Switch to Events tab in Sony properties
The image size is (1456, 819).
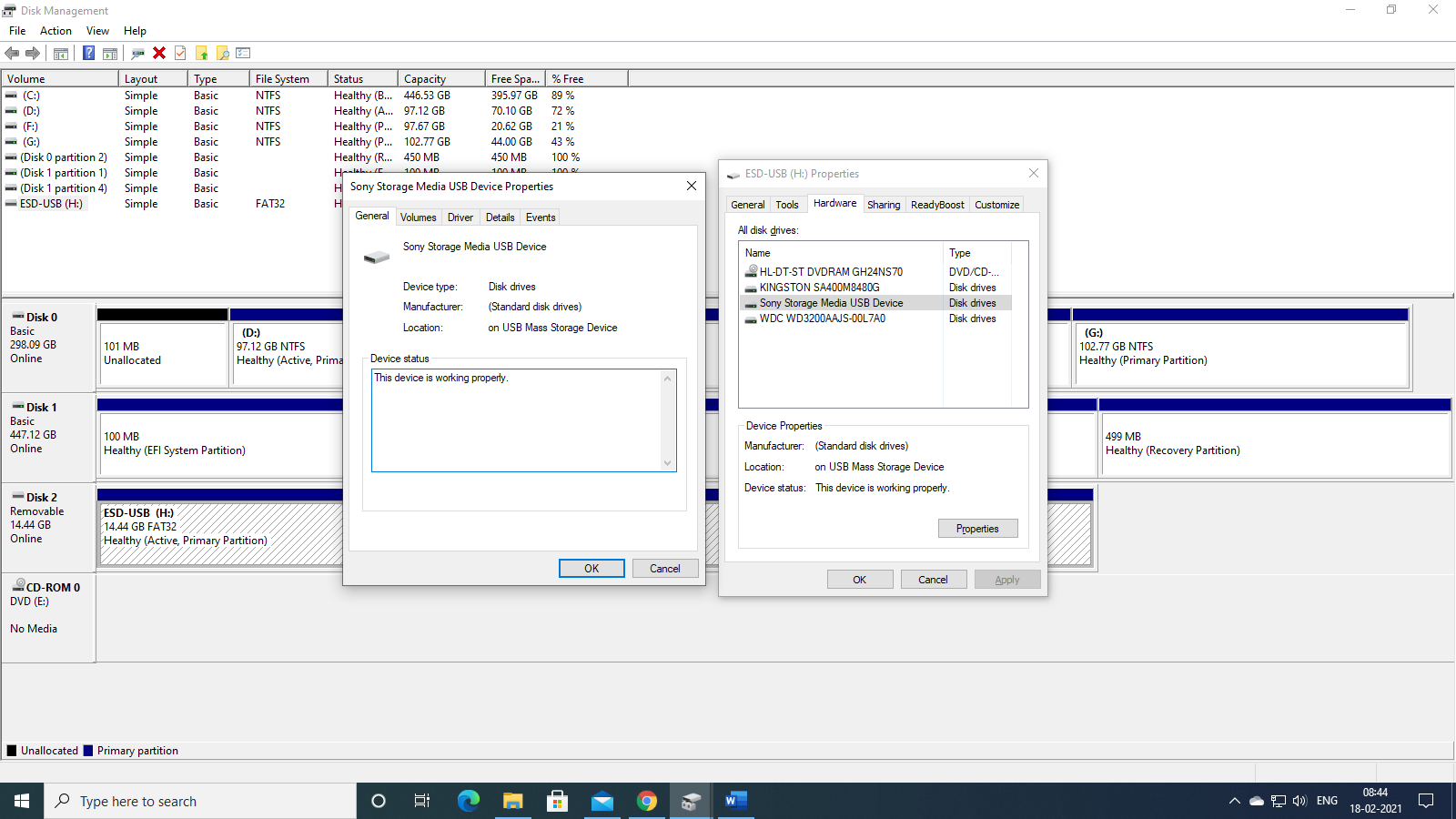click(541, 217)
